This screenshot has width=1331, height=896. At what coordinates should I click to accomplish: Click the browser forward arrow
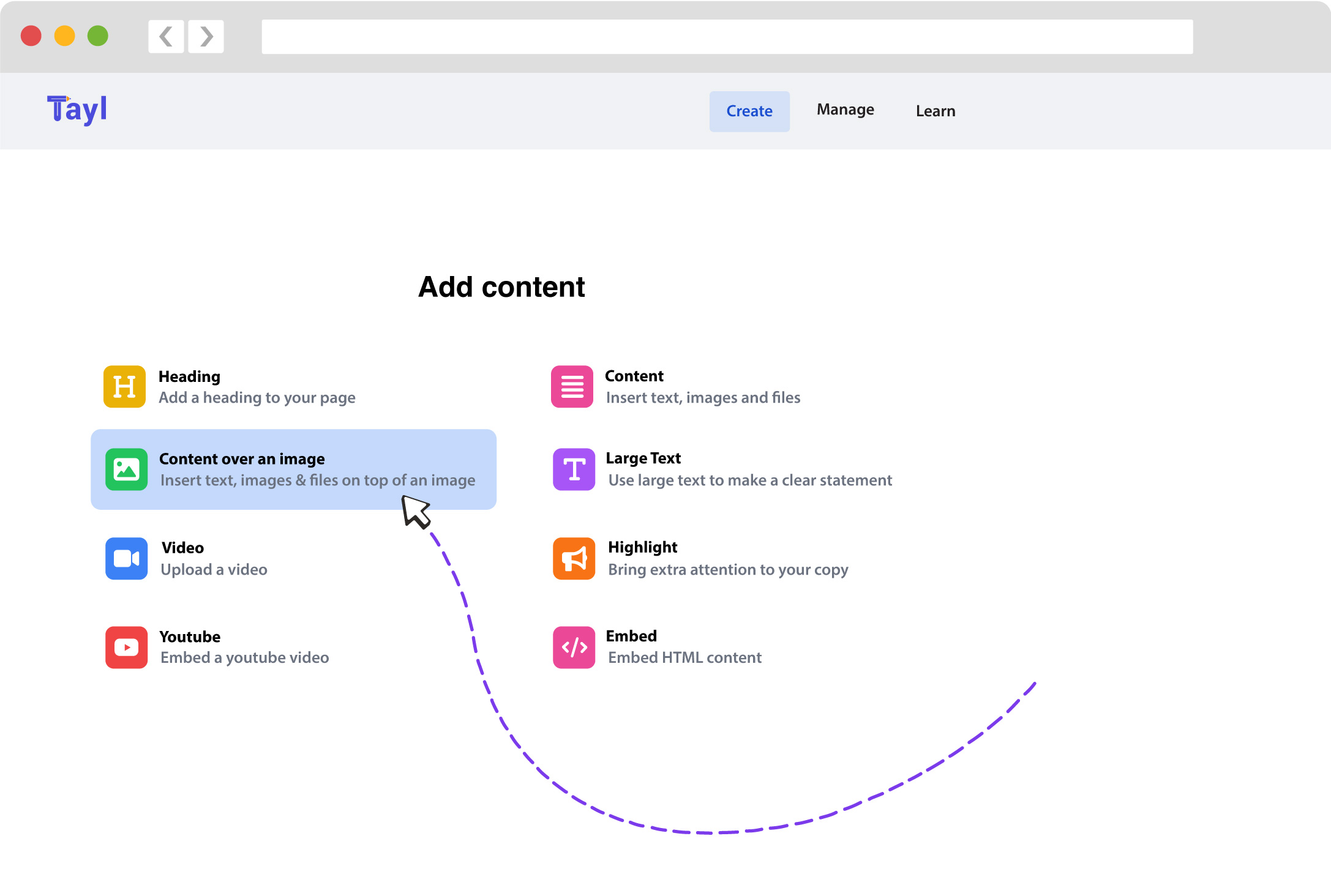(x=206, y=37)
